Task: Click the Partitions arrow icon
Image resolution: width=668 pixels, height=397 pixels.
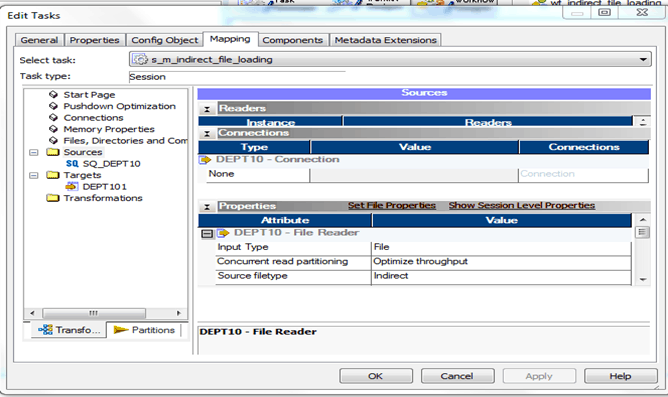Action: coord(121,330)
